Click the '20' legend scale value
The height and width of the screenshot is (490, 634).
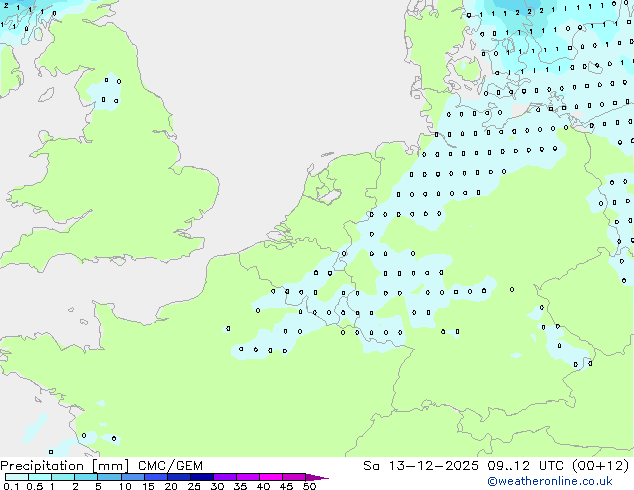171,486
